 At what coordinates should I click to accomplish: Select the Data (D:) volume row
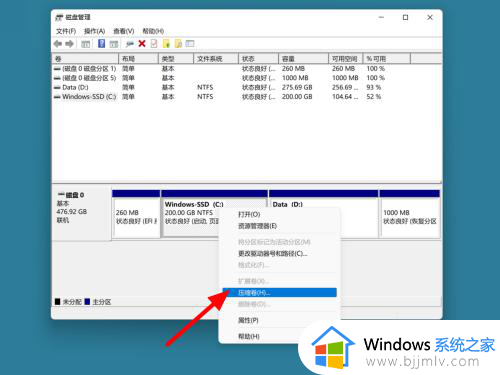[247, 87]
